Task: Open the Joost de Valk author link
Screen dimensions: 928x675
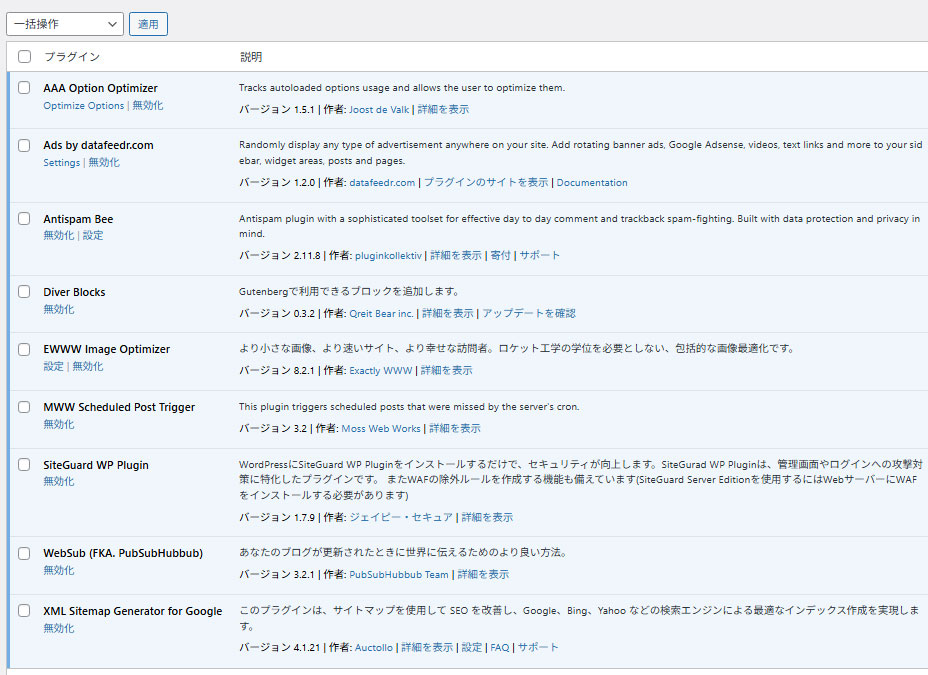Action: pos(378,109)
